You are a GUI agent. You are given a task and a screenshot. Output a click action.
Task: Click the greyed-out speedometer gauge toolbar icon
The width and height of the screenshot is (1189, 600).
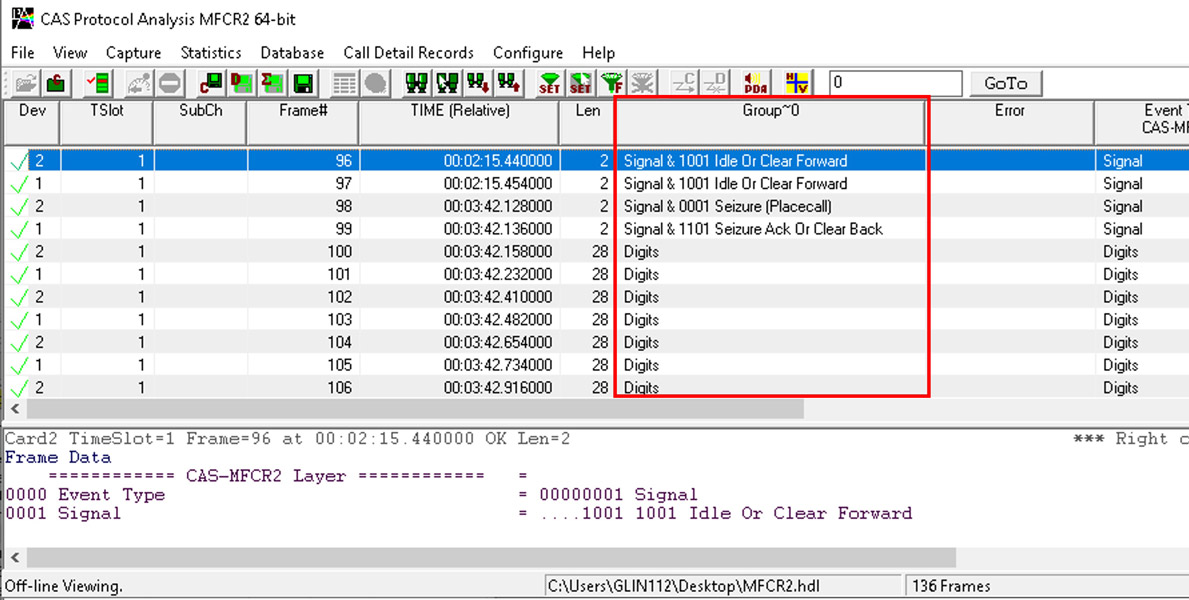[x=139, y=83]
